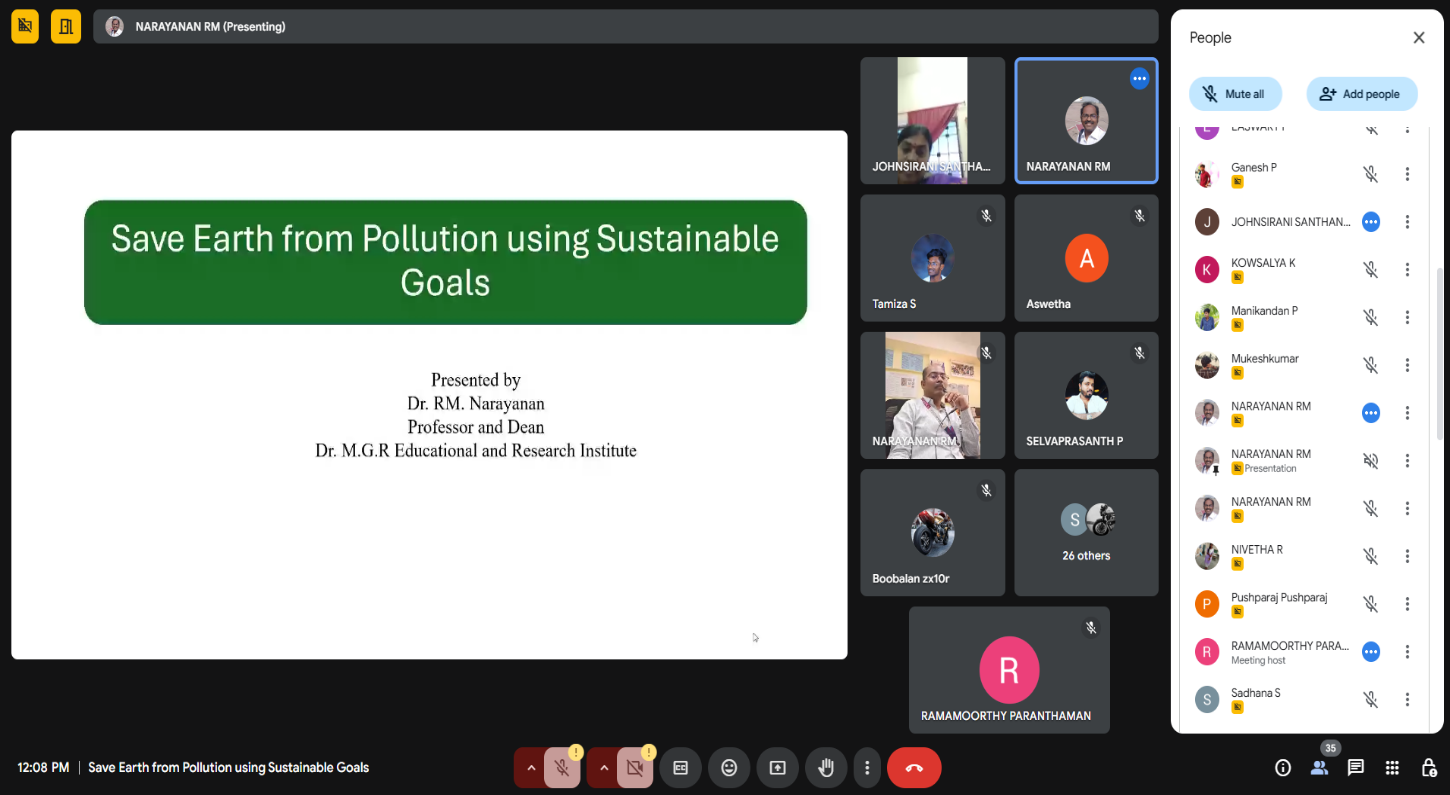The width and height of the screenshot is (1450, 795).
Task: Open meeting details info icon
Action: (1283, 768)
